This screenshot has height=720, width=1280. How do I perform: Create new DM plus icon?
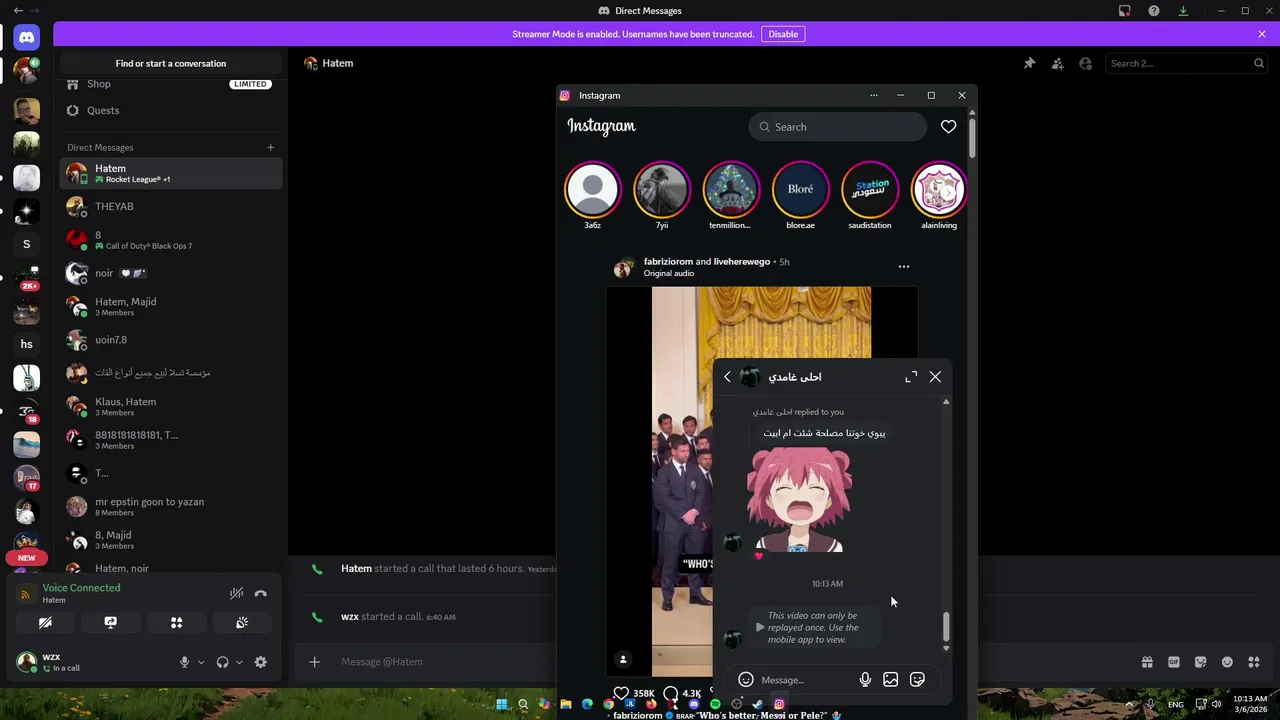[270, 147]
